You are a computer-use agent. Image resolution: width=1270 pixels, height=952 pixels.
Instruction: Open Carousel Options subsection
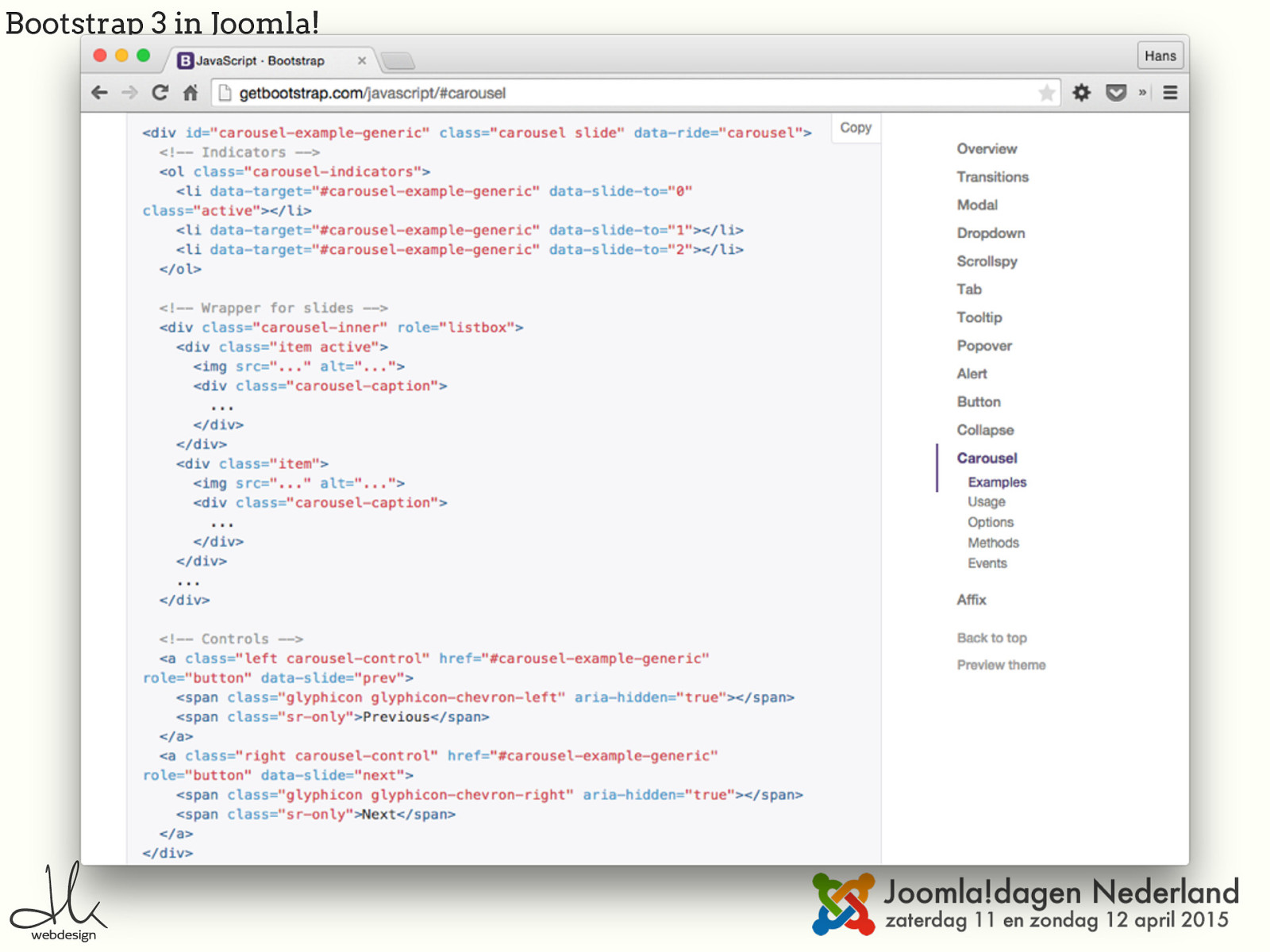(991, 523)
